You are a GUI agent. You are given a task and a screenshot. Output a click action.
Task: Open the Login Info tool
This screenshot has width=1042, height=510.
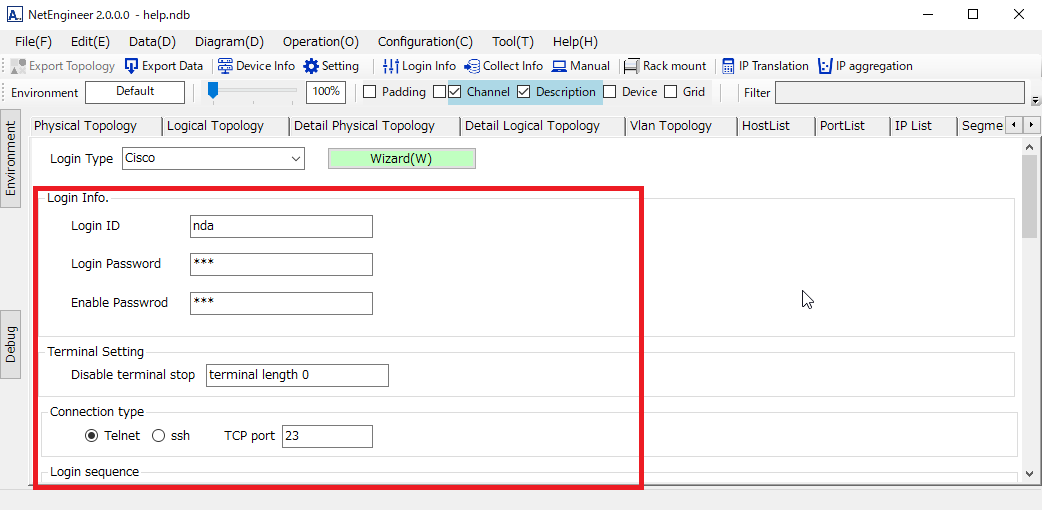pos(391,66)
